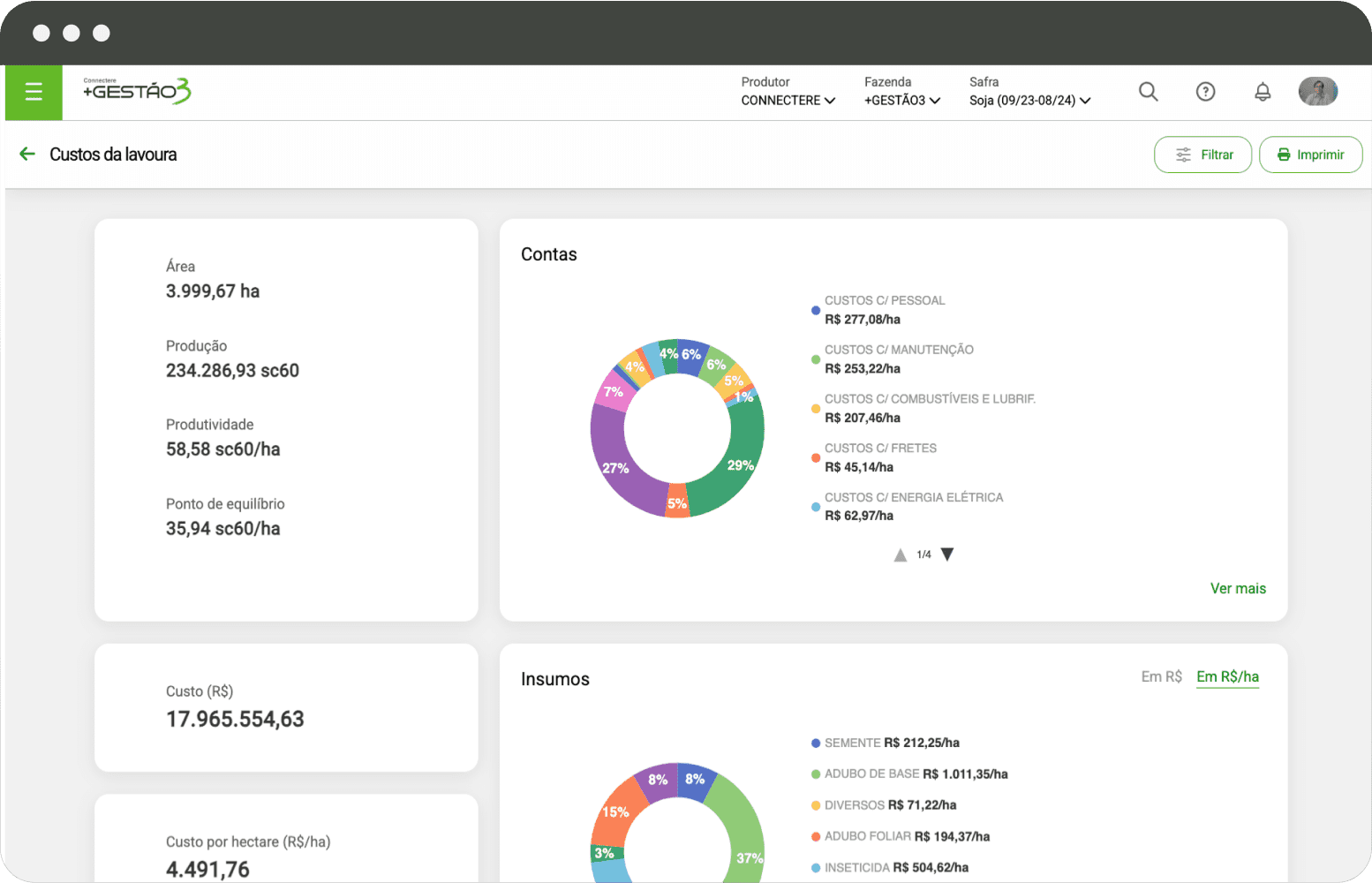
Task: Select the Em R$/ha tab
Action: [x=1227, y=676]
